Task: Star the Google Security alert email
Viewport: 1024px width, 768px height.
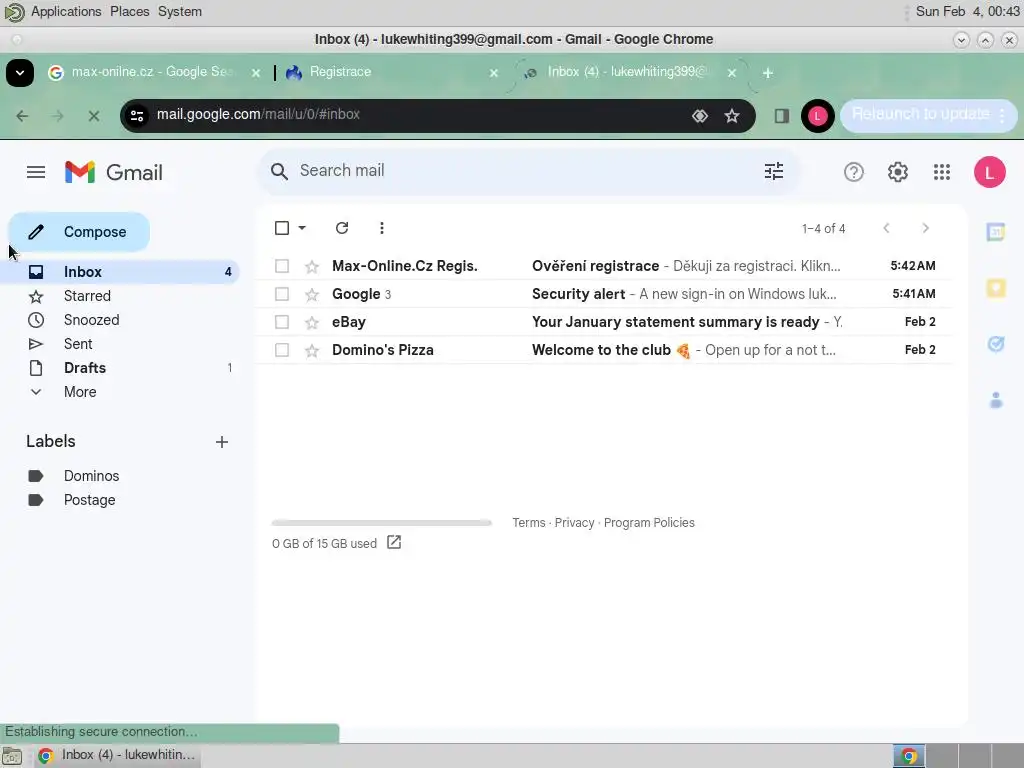Action: pos(312,295)
